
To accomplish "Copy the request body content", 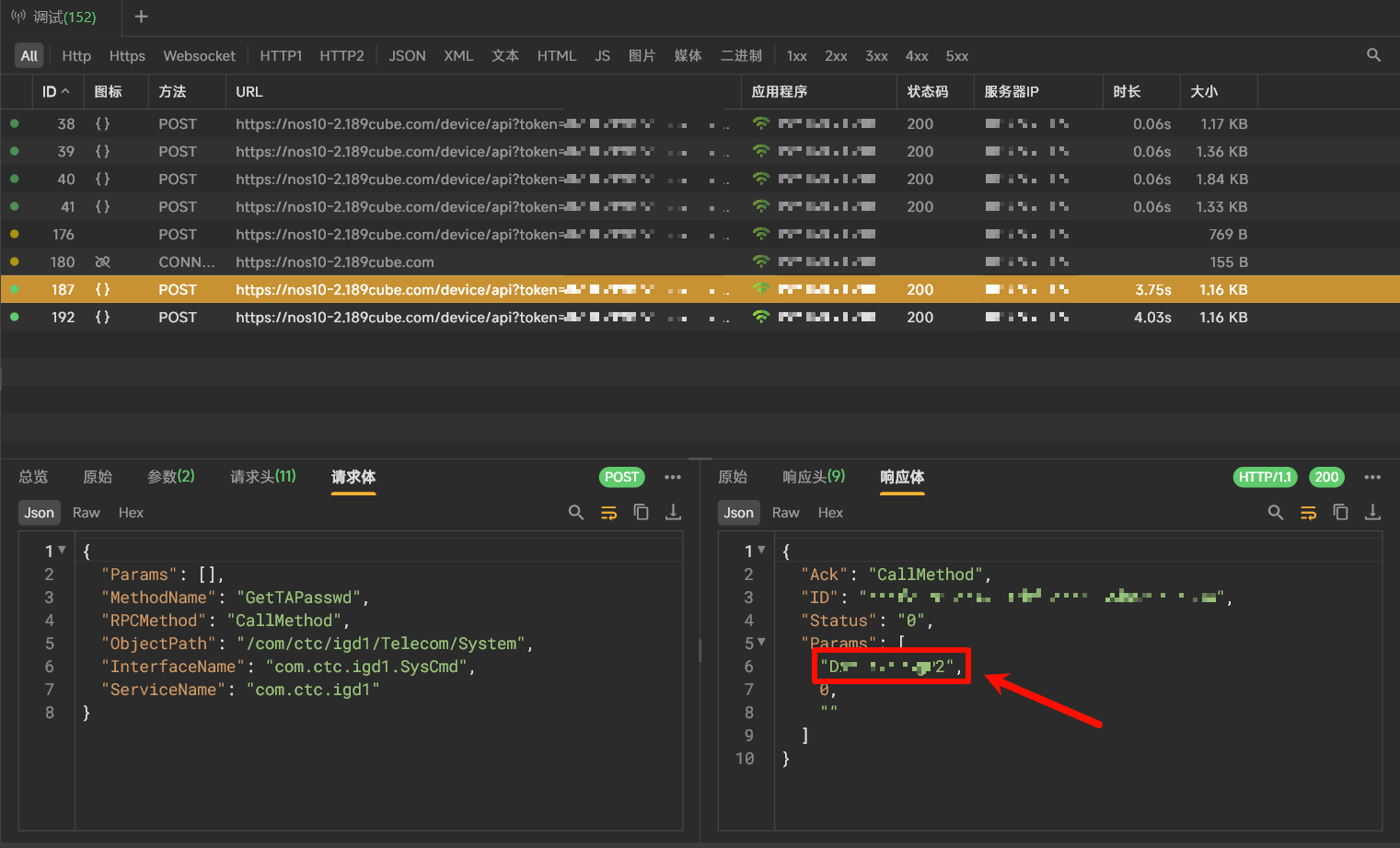I will [642, 512].
